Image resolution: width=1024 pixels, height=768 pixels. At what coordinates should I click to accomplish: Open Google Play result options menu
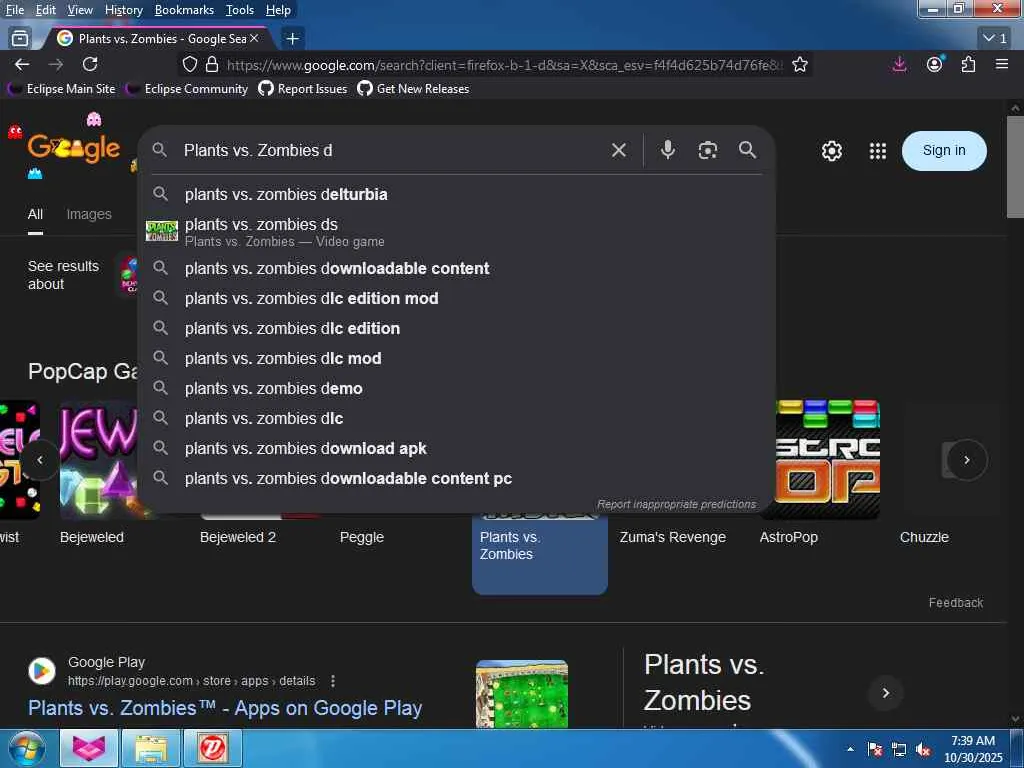333,681
